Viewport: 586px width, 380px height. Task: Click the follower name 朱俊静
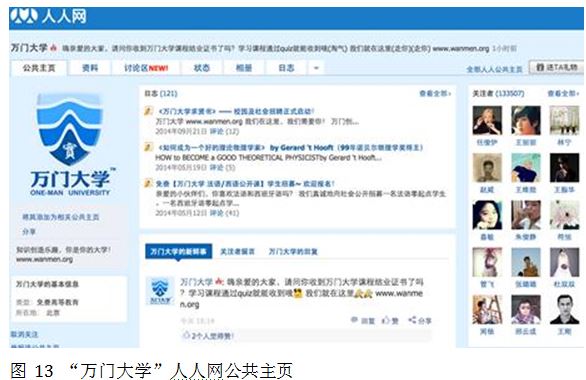(525, 237)
